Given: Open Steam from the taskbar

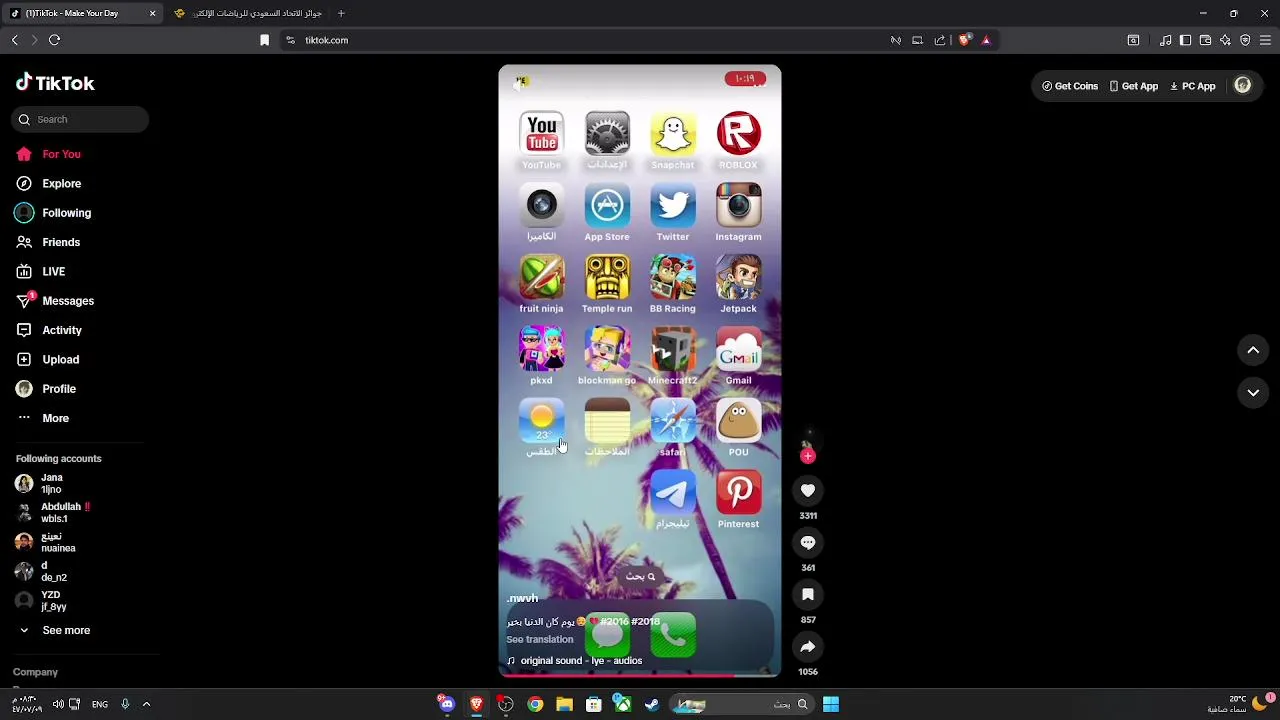Looking at the screenshot, I should [x=652, y=704].
